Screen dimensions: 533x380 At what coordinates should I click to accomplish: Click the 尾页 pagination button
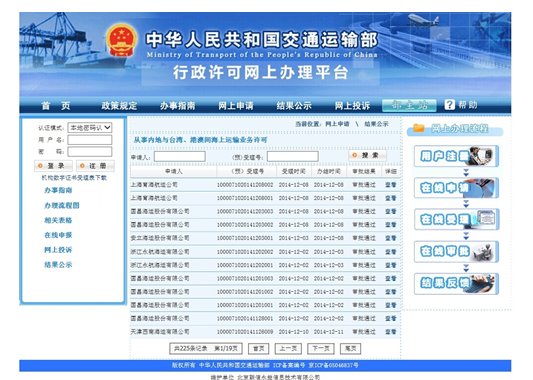click(350, 348)
